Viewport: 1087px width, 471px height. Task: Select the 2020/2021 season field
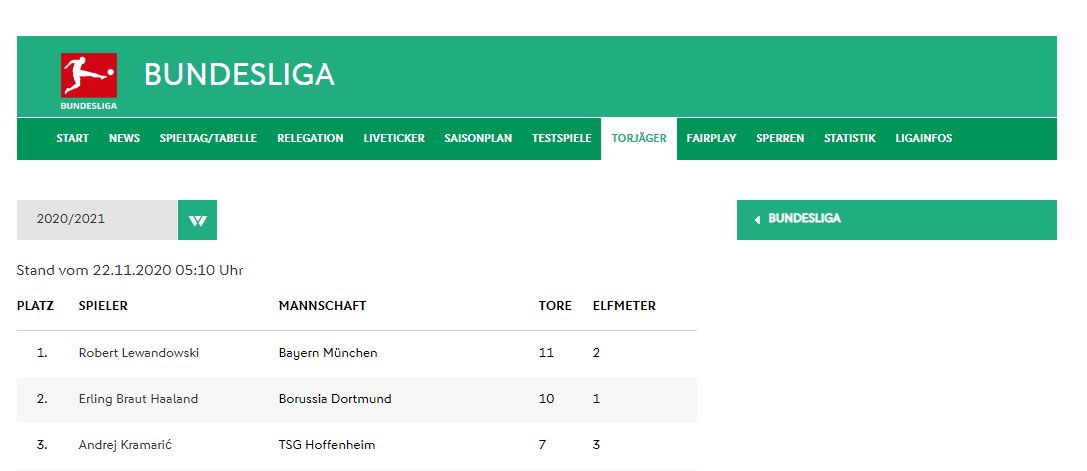pyautogui.click(x=97, y=220)
